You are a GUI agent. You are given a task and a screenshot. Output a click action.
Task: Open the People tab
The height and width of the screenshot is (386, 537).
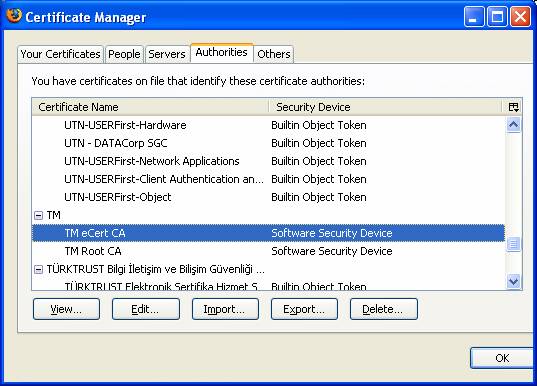124,54
